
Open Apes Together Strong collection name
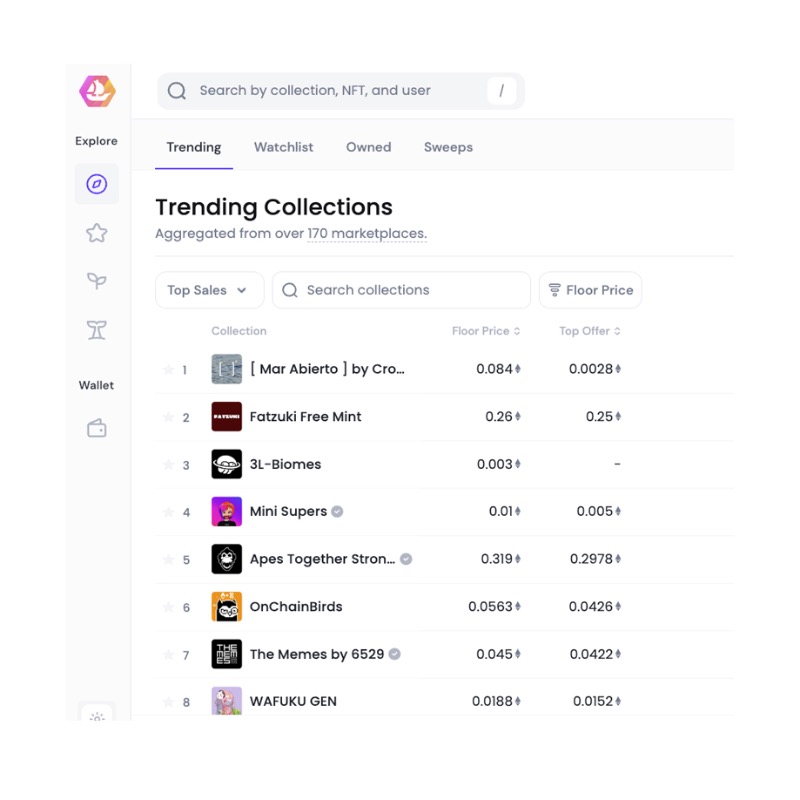coord(322,559)
